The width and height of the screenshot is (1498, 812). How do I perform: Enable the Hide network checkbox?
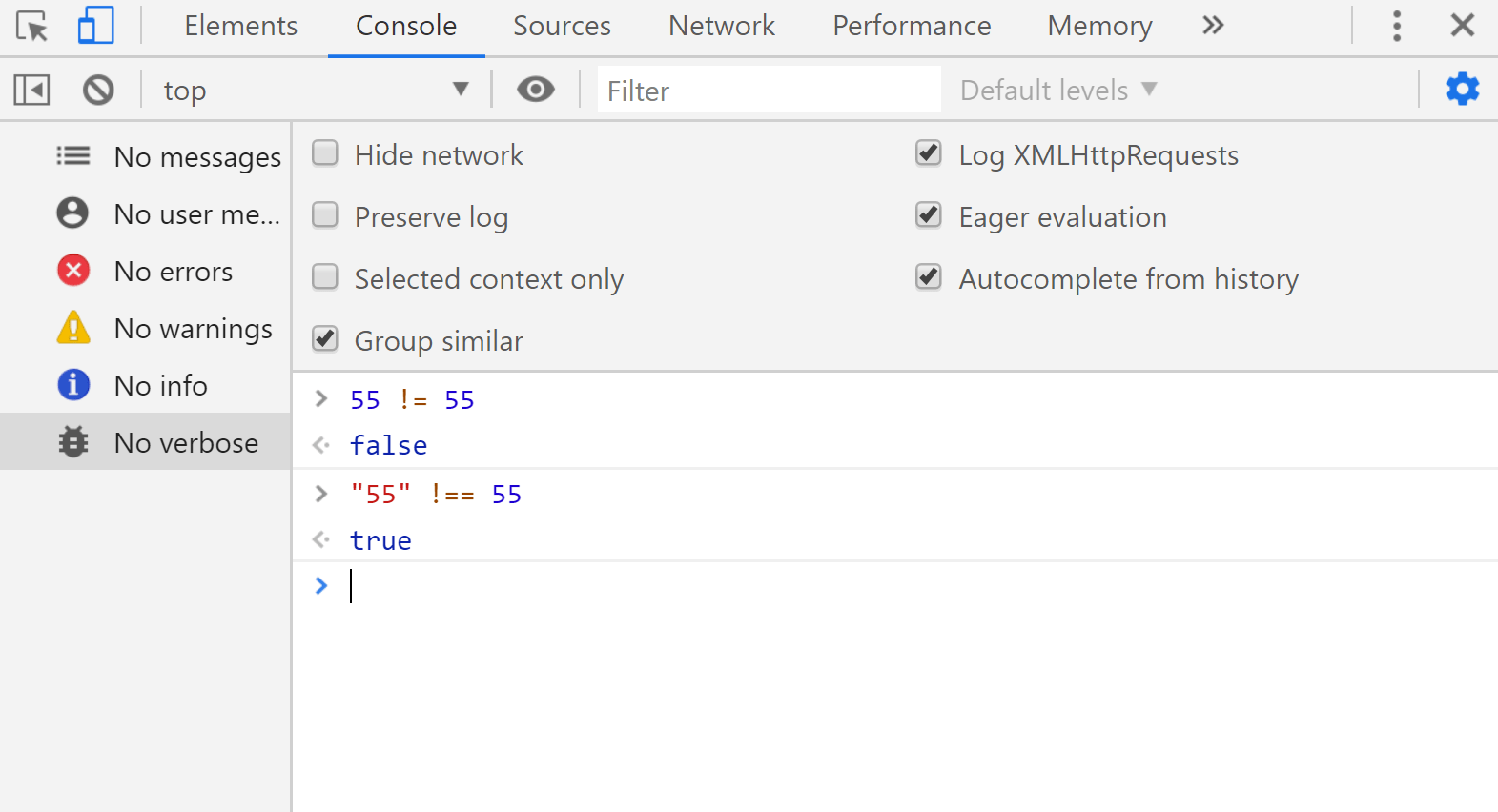click(x=325, y=154)
